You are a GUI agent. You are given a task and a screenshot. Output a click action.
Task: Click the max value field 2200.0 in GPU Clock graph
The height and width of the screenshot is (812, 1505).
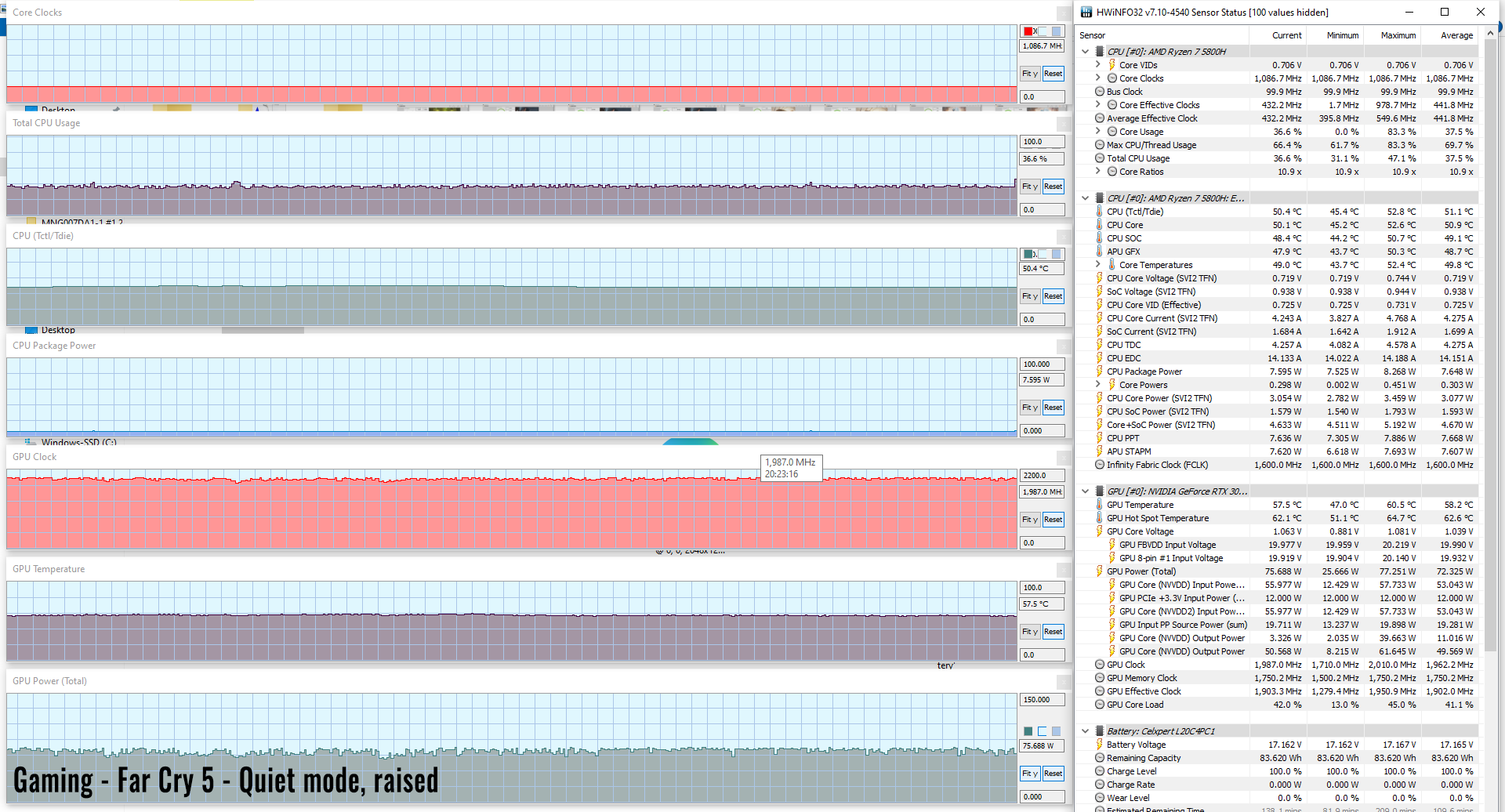pyautogui.click(x=1042, y=476)
